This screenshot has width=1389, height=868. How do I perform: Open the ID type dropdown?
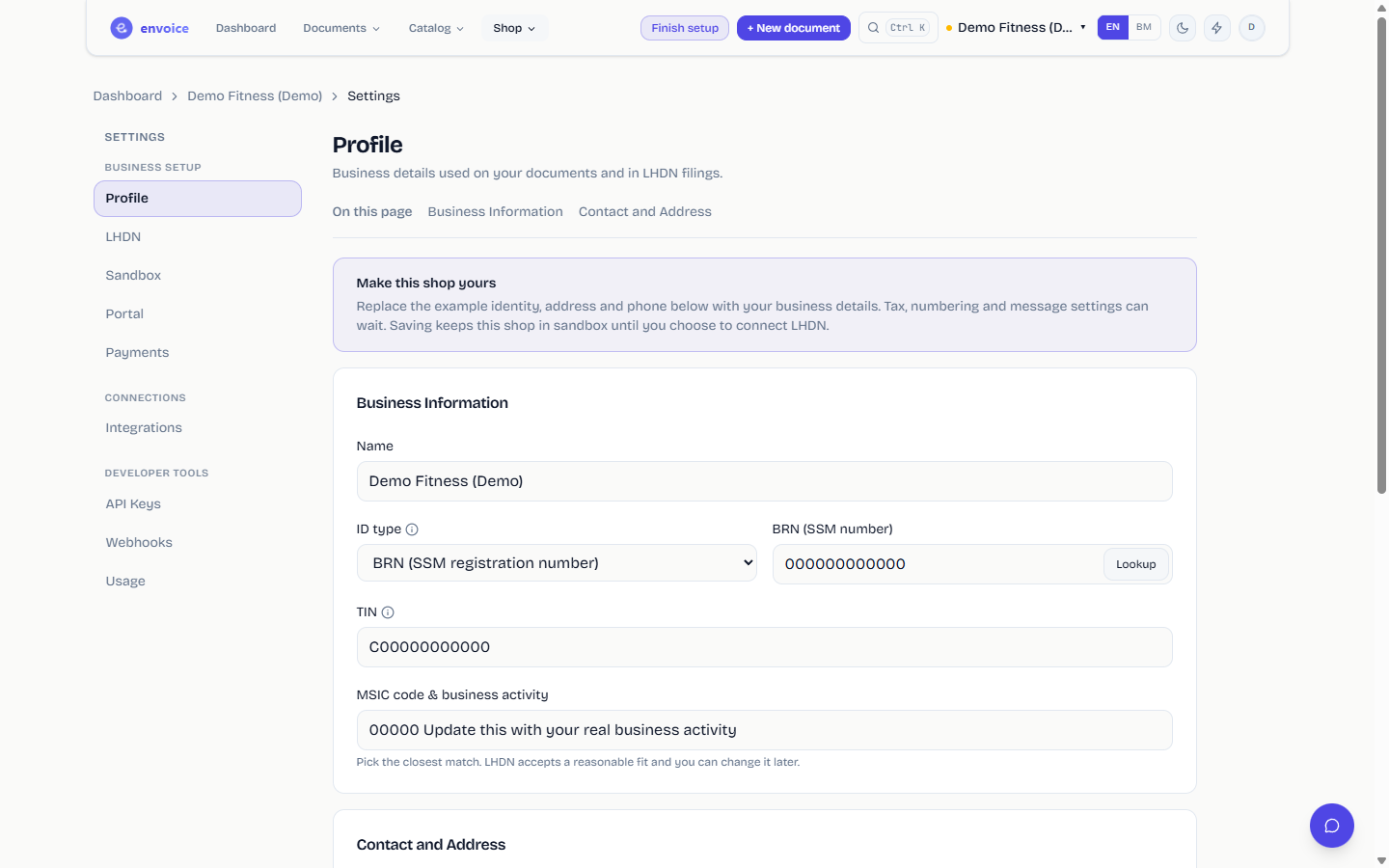557,563
